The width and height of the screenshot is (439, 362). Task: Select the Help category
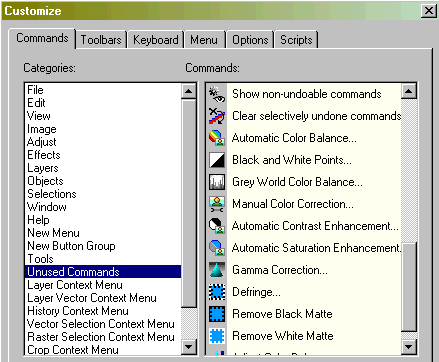point(103,220)
